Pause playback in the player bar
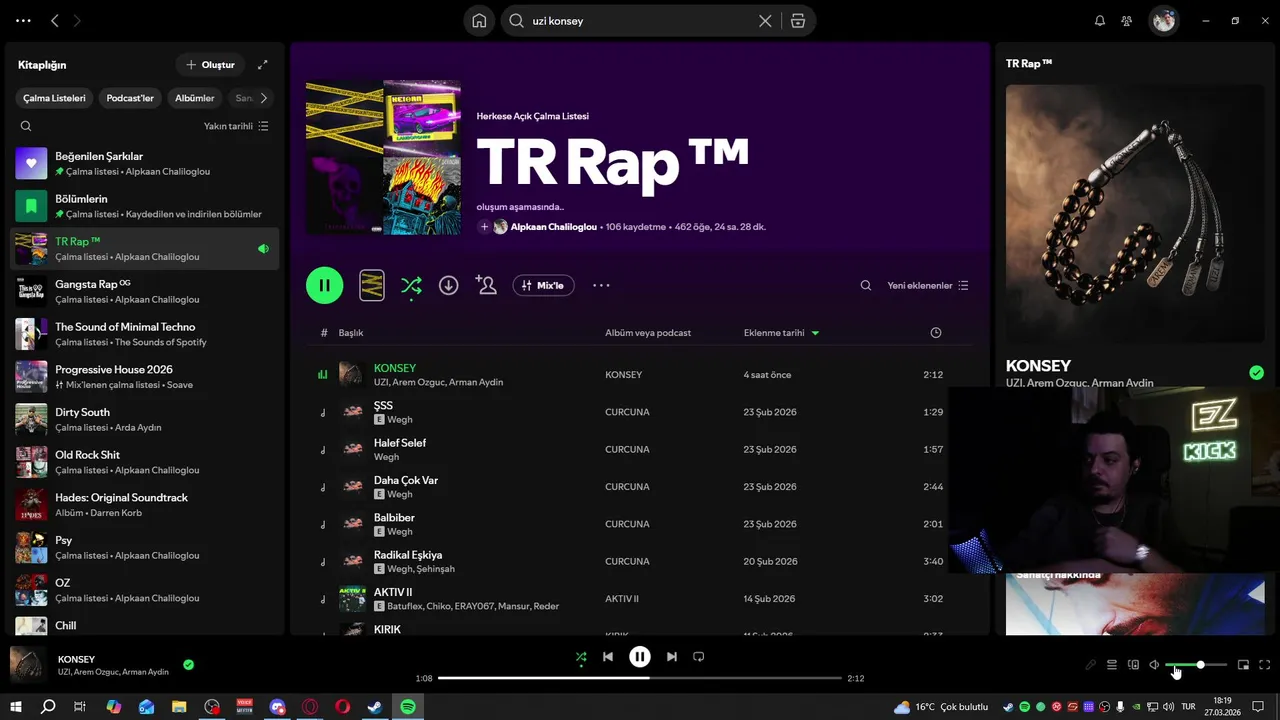 (x=640, y=657)
